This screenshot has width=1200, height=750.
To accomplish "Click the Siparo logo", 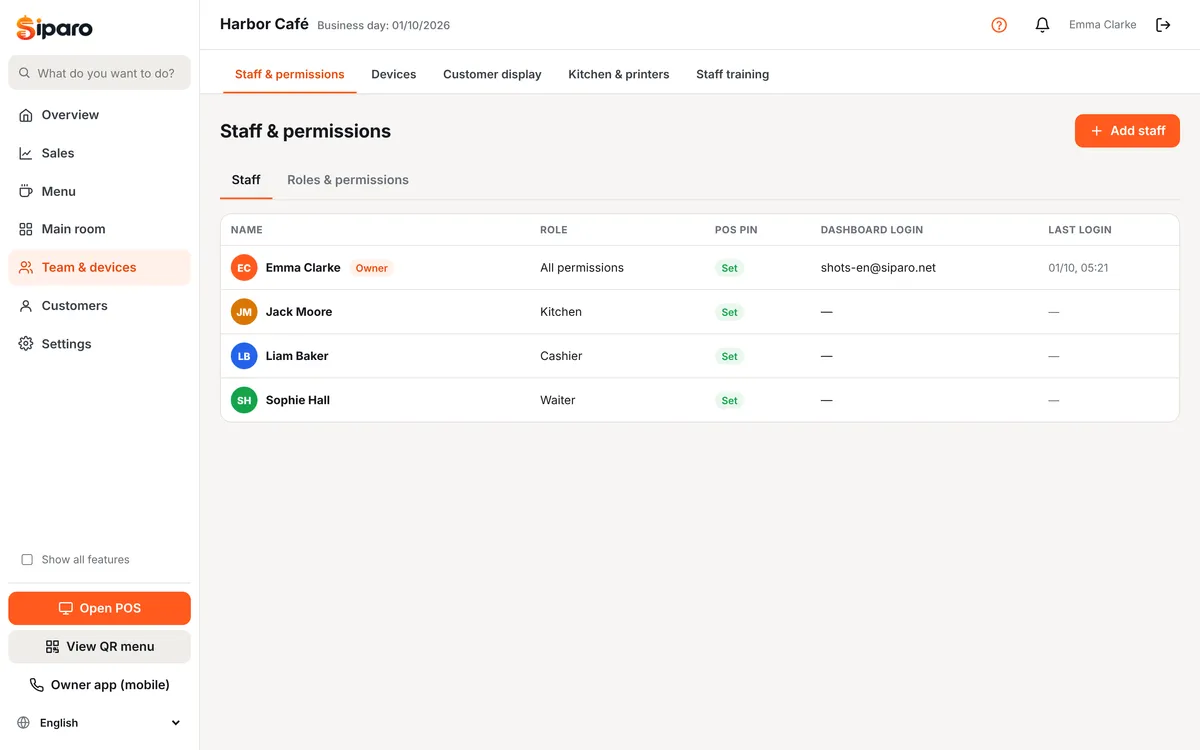I will pos(55,28).
